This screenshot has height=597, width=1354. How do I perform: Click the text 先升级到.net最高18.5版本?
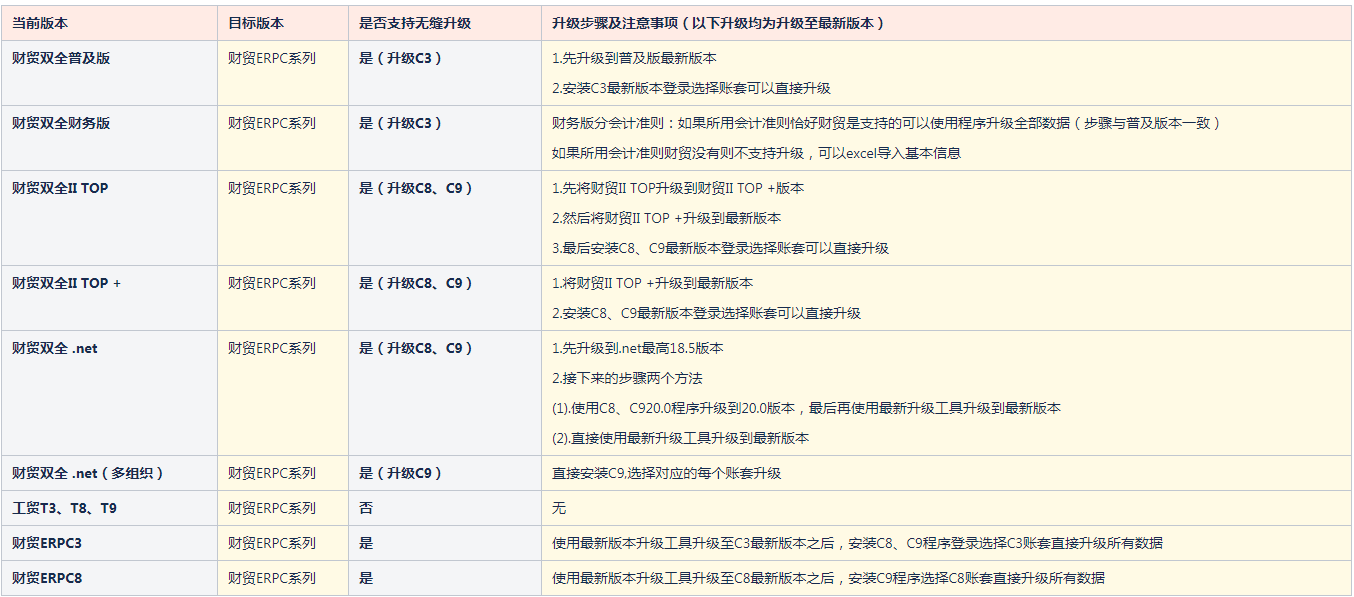pyautogui.click(x=638, y=348)
